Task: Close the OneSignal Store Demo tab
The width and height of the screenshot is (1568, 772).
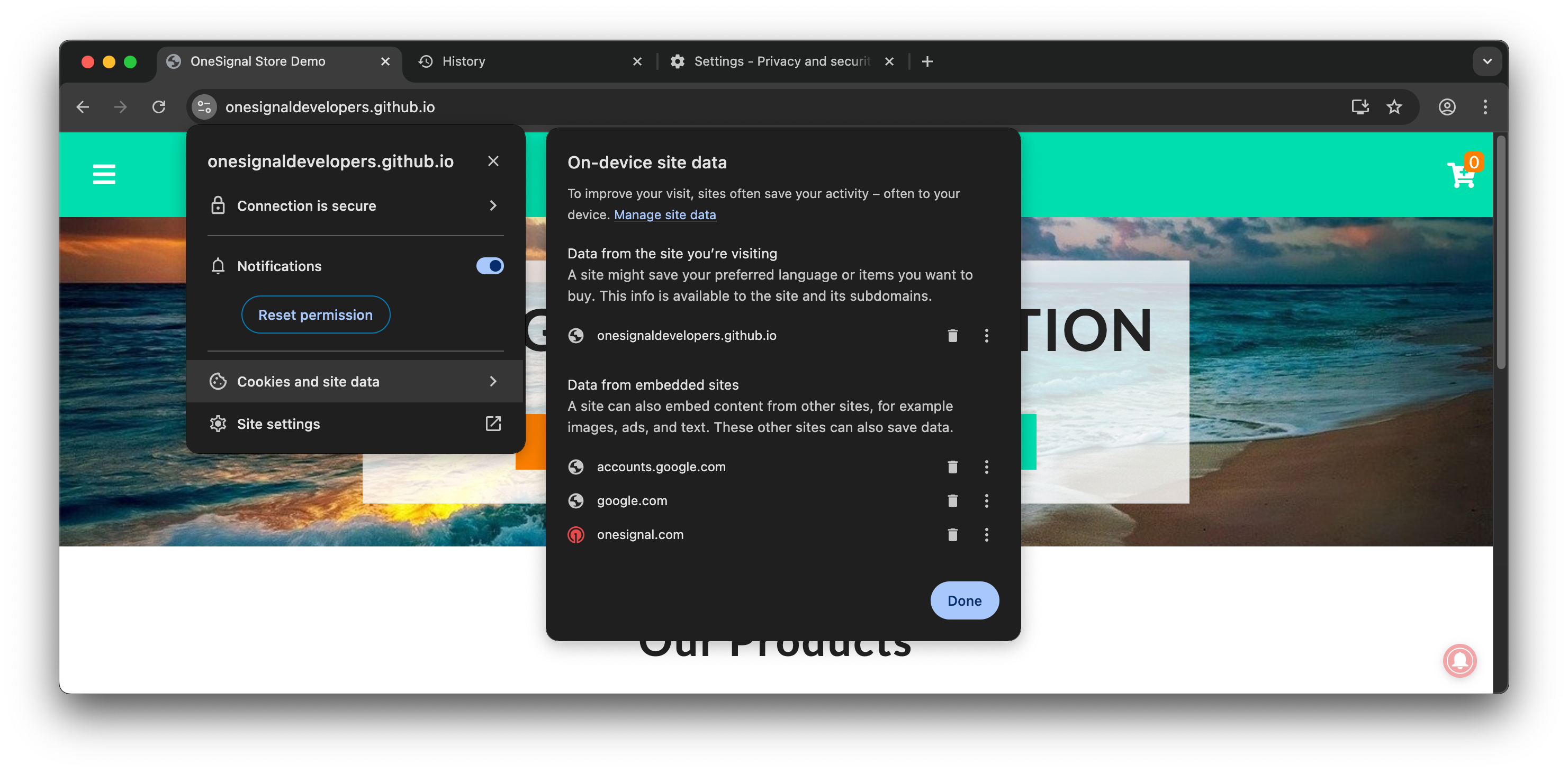Action: point(385,61)
